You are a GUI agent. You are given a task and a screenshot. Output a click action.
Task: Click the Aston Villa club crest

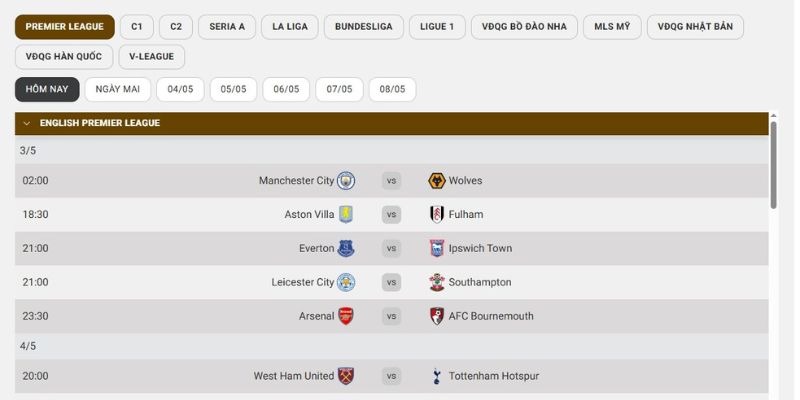[346, 214]
